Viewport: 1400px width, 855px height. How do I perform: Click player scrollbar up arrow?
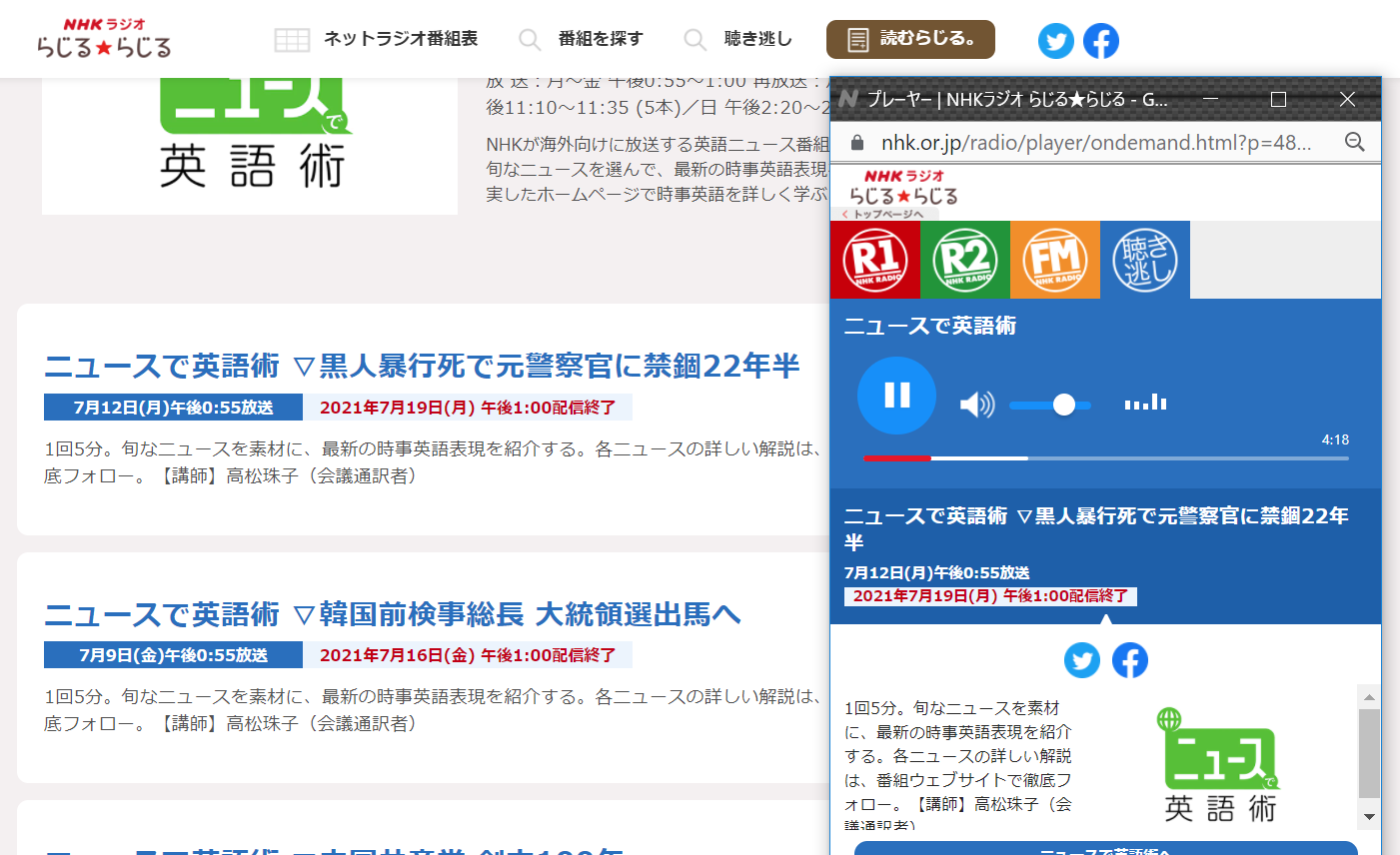[x=1369, y=697]
